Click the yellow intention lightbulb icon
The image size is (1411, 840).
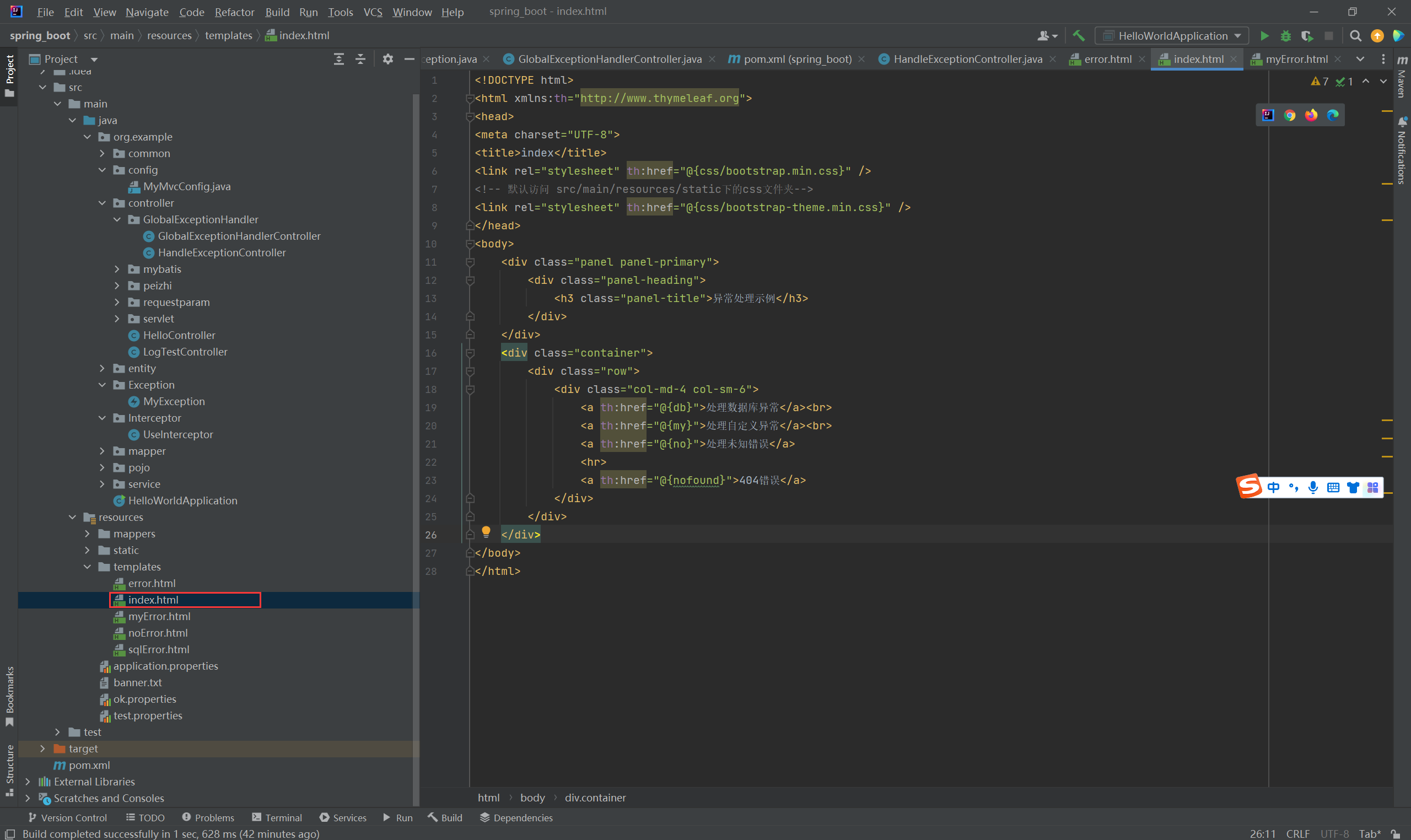coord(486,531)
